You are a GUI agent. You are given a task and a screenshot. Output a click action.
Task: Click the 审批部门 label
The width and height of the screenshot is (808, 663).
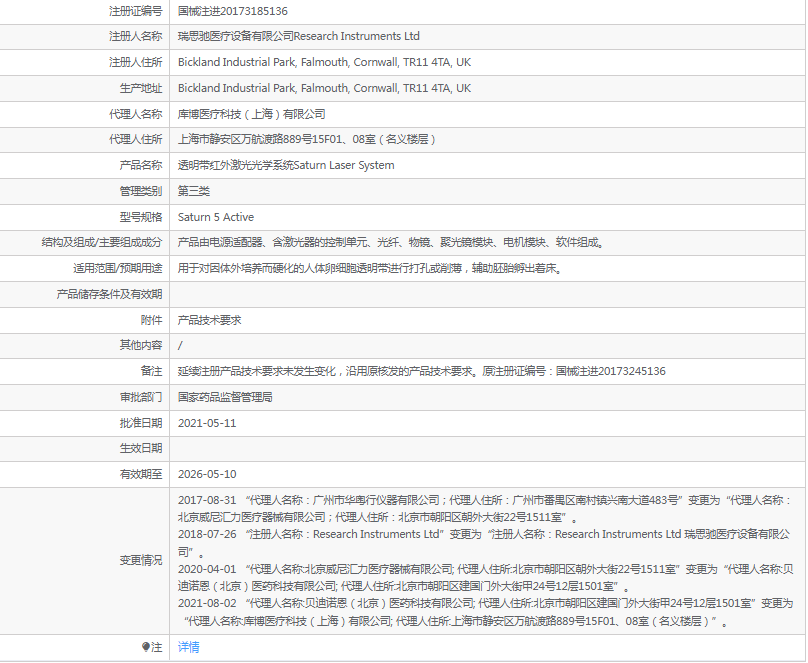click(x=141, y=397)
